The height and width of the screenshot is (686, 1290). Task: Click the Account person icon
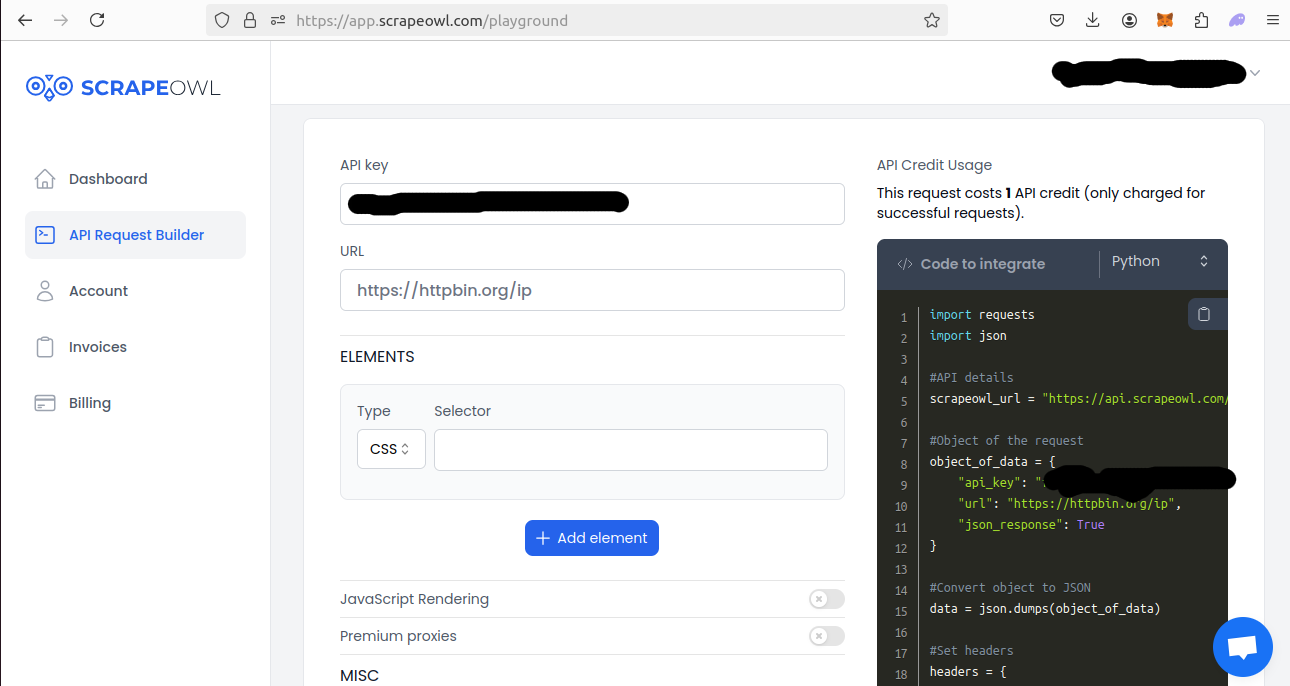tap(44, 291)
